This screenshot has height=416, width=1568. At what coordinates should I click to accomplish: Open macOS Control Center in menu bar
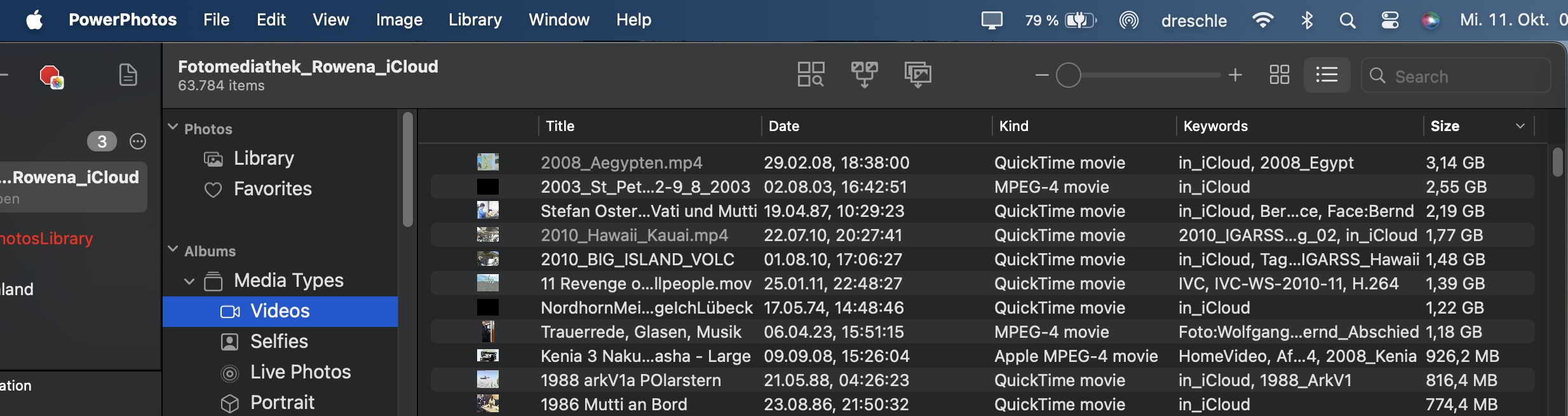[1389, 20]
